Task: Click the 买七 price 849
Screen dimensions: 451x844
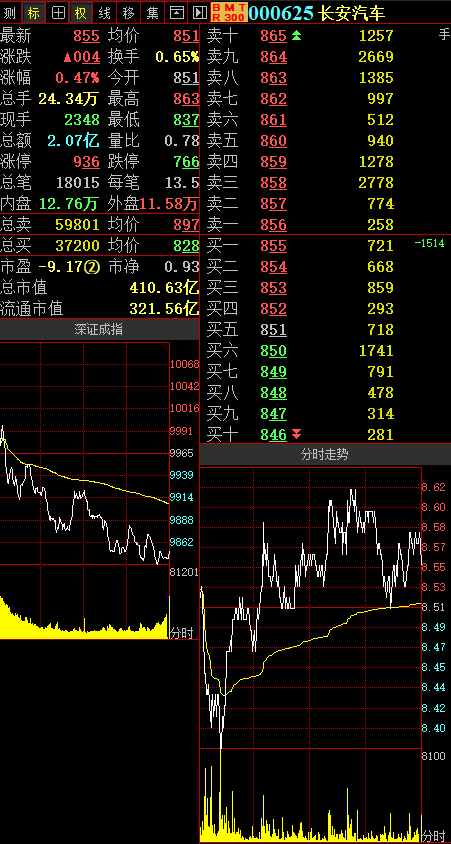Action: coord(273,372)
